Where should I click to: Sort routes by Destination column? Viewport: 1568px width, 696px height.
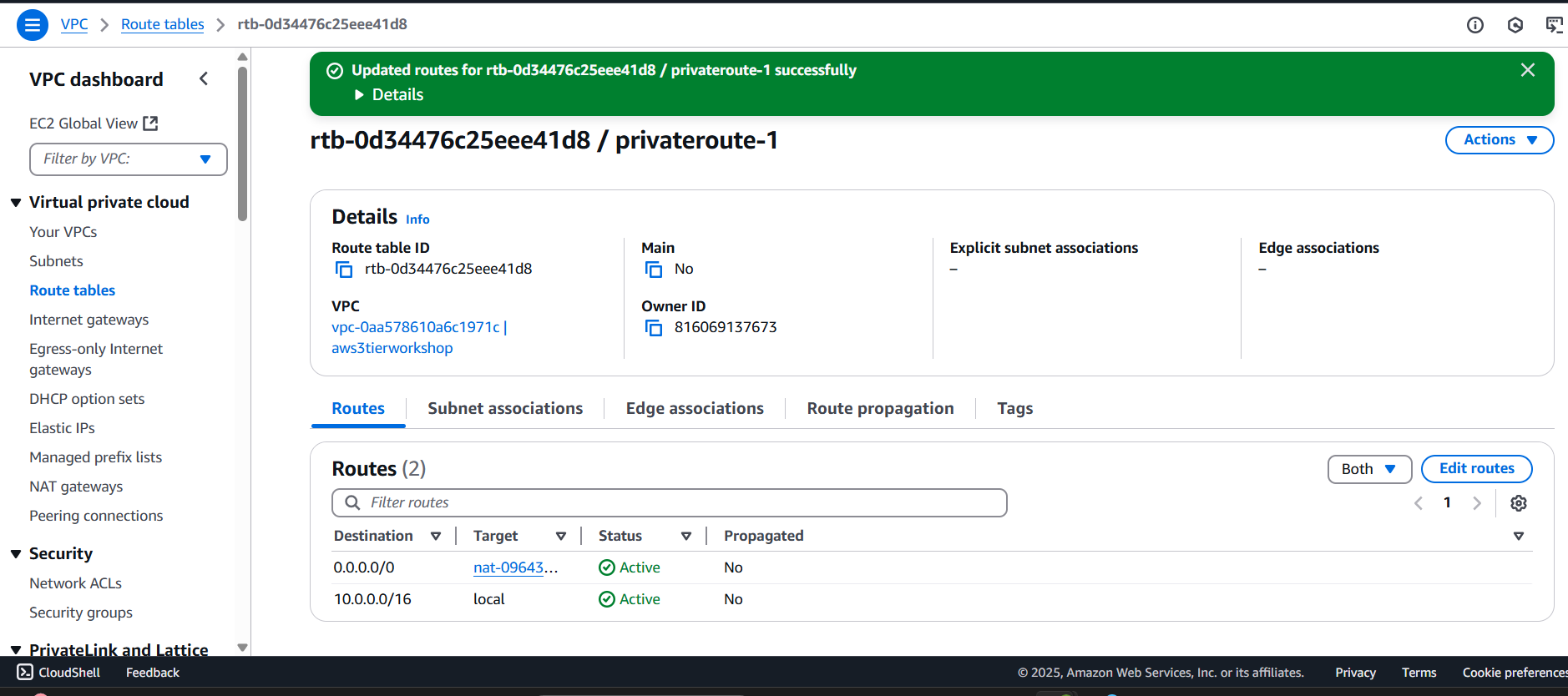(x=436, y=536)
